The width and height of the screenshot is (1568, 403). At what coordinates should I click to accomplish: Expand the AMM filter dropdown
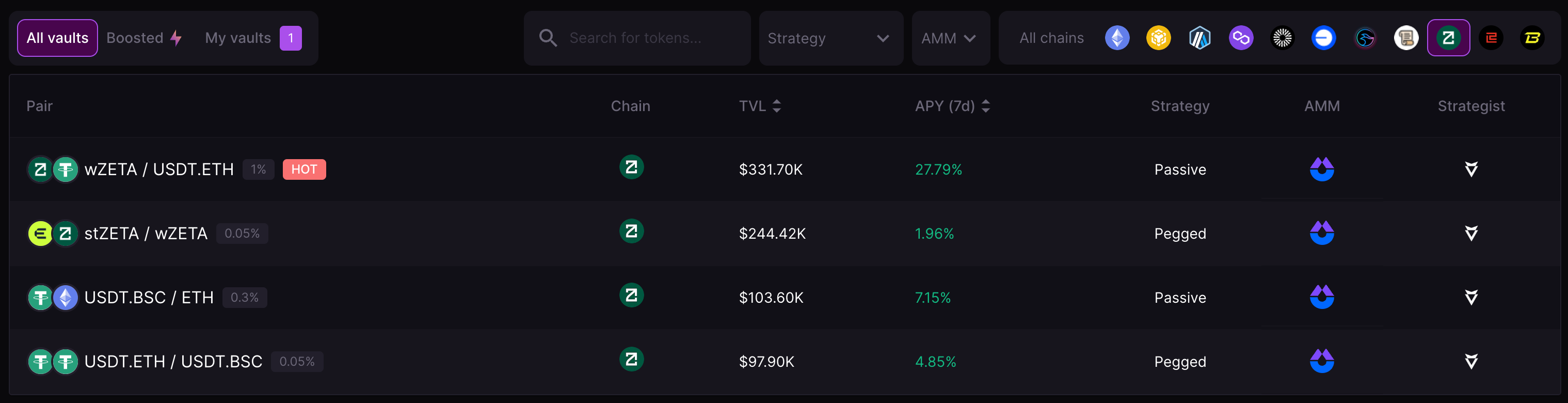pyautogui.click(x=950, y=38)
